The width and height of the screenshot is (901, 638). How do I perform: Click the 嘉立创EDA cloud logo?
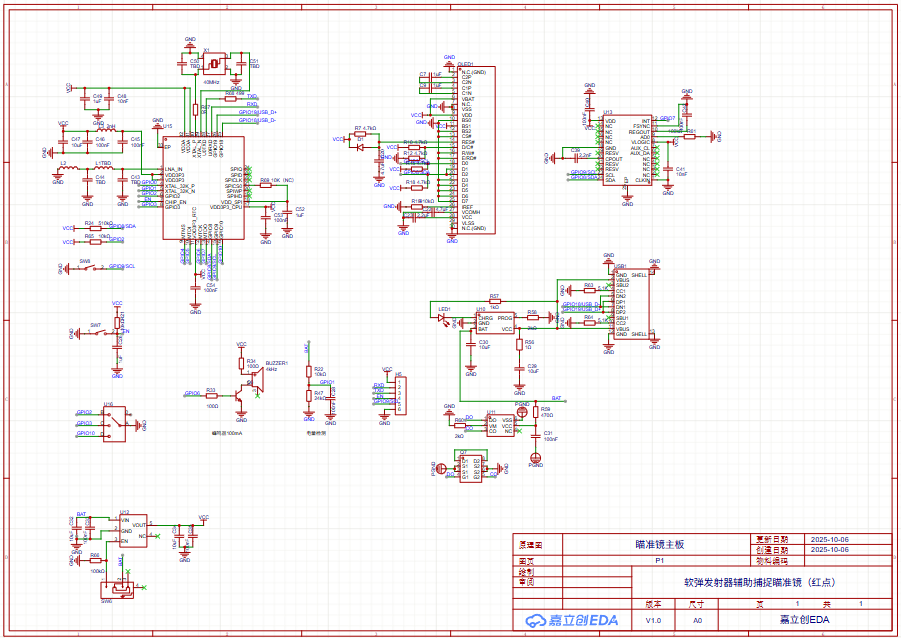pyautogui.click(x=573, y=620)
